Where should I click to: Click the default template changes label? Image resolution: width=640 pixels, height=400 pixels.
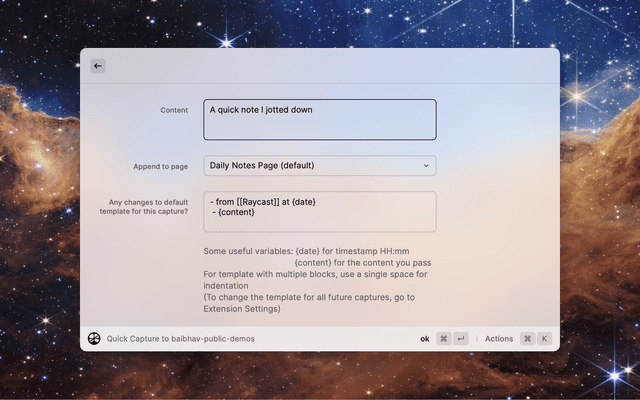(x=148, y=207)
